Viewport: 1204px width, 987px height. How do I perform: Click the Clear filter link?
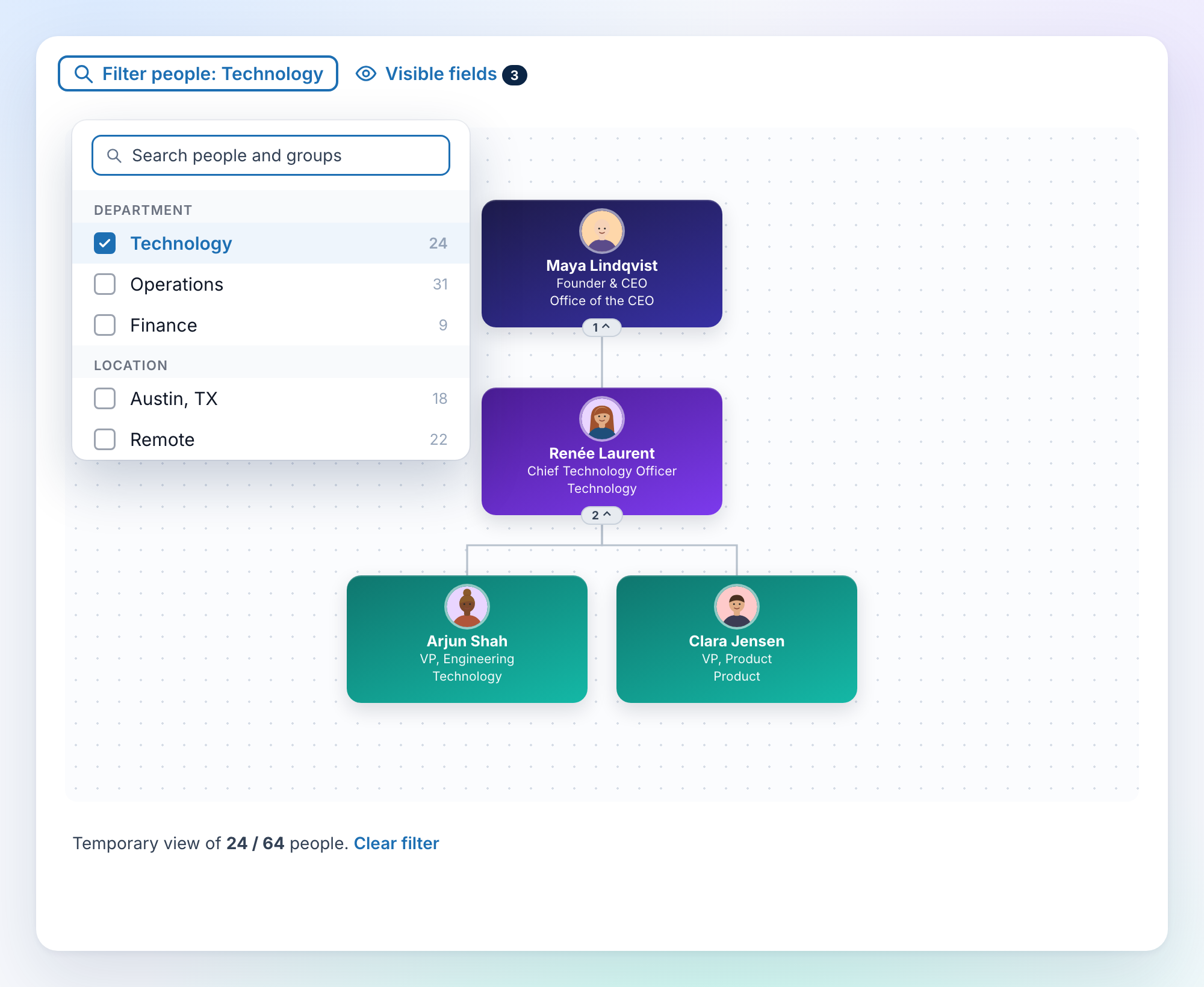[x=396, y=843]
